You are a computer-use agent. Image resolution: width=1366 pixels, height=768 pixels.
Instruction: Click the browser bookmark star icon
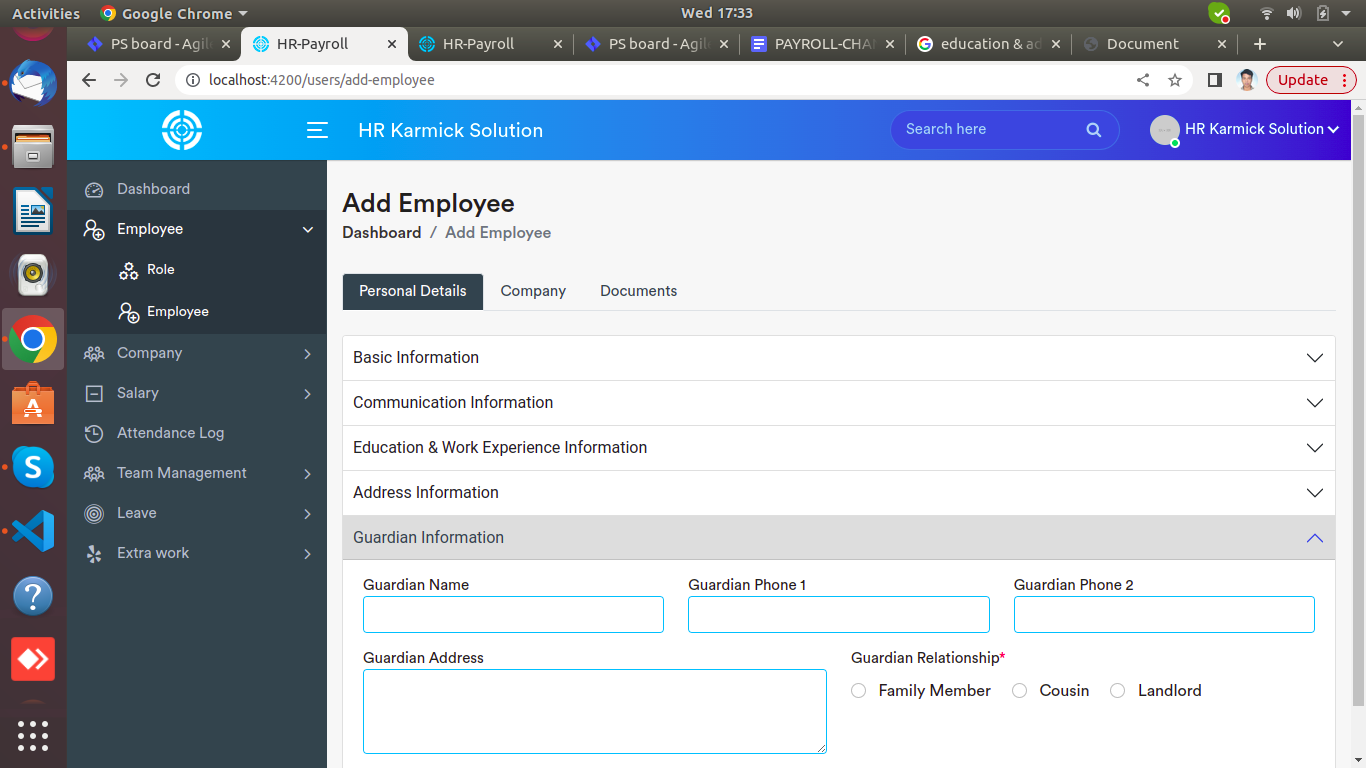pos(1175,80)
